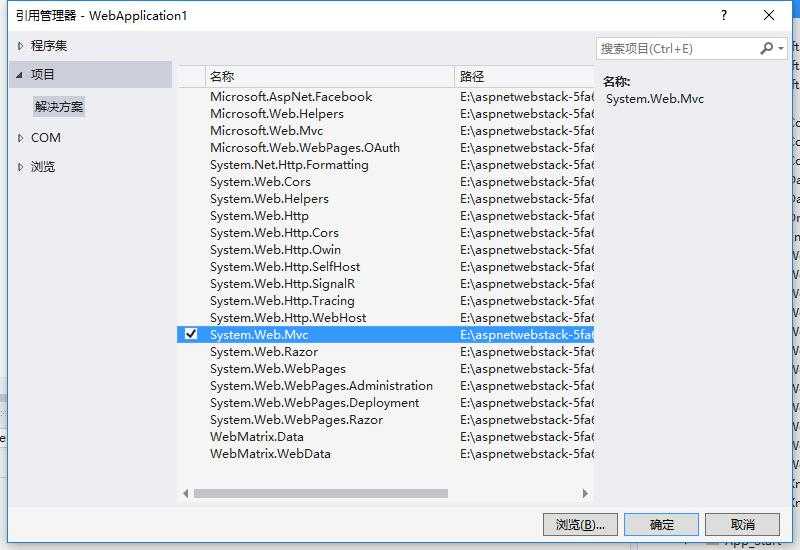
Task: Select the Microsoft.Web.WebPages.OAuth row
Action: [x=385, y=148]
